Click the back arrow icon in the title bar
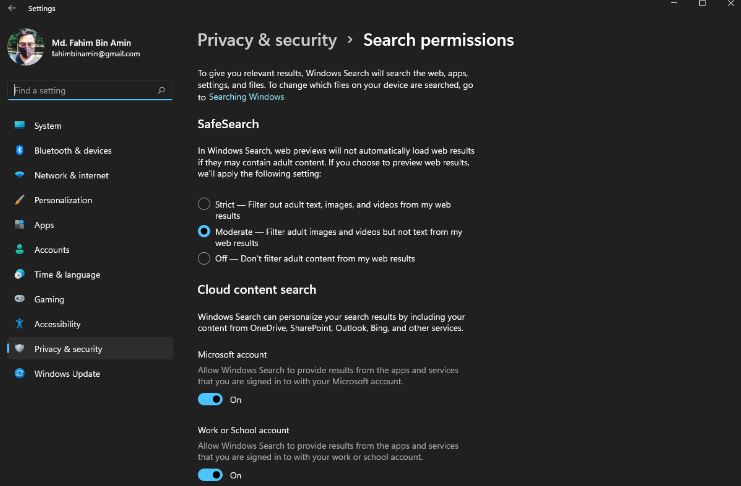 click(12, 8)
